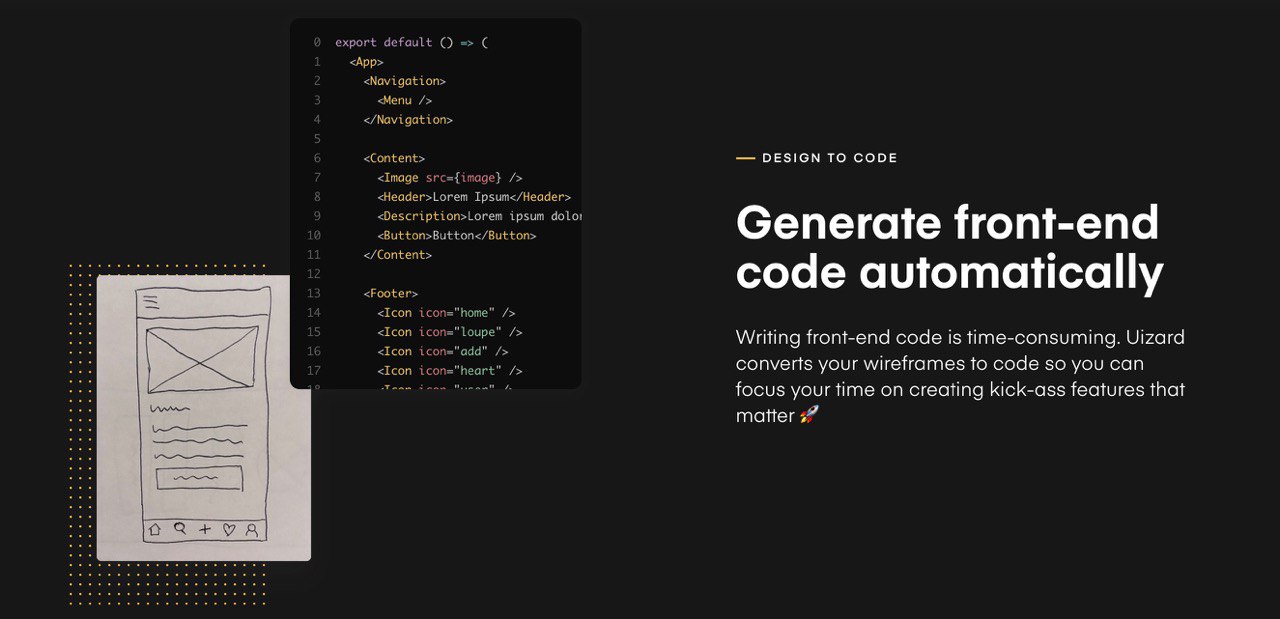Click the "<Menu />" code line
Viewport: 1280px width, 619px height.
[405, 100]
